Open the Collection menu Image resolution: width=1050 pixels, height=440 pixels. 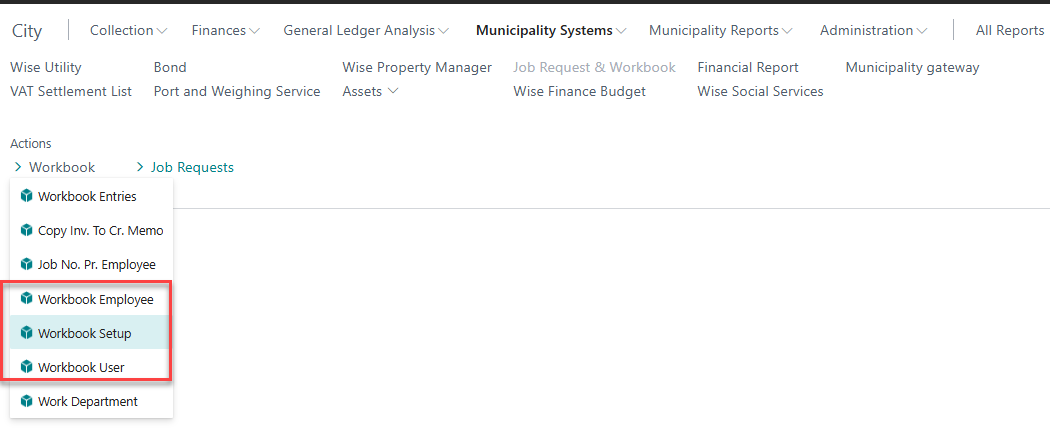coord(129,30)
